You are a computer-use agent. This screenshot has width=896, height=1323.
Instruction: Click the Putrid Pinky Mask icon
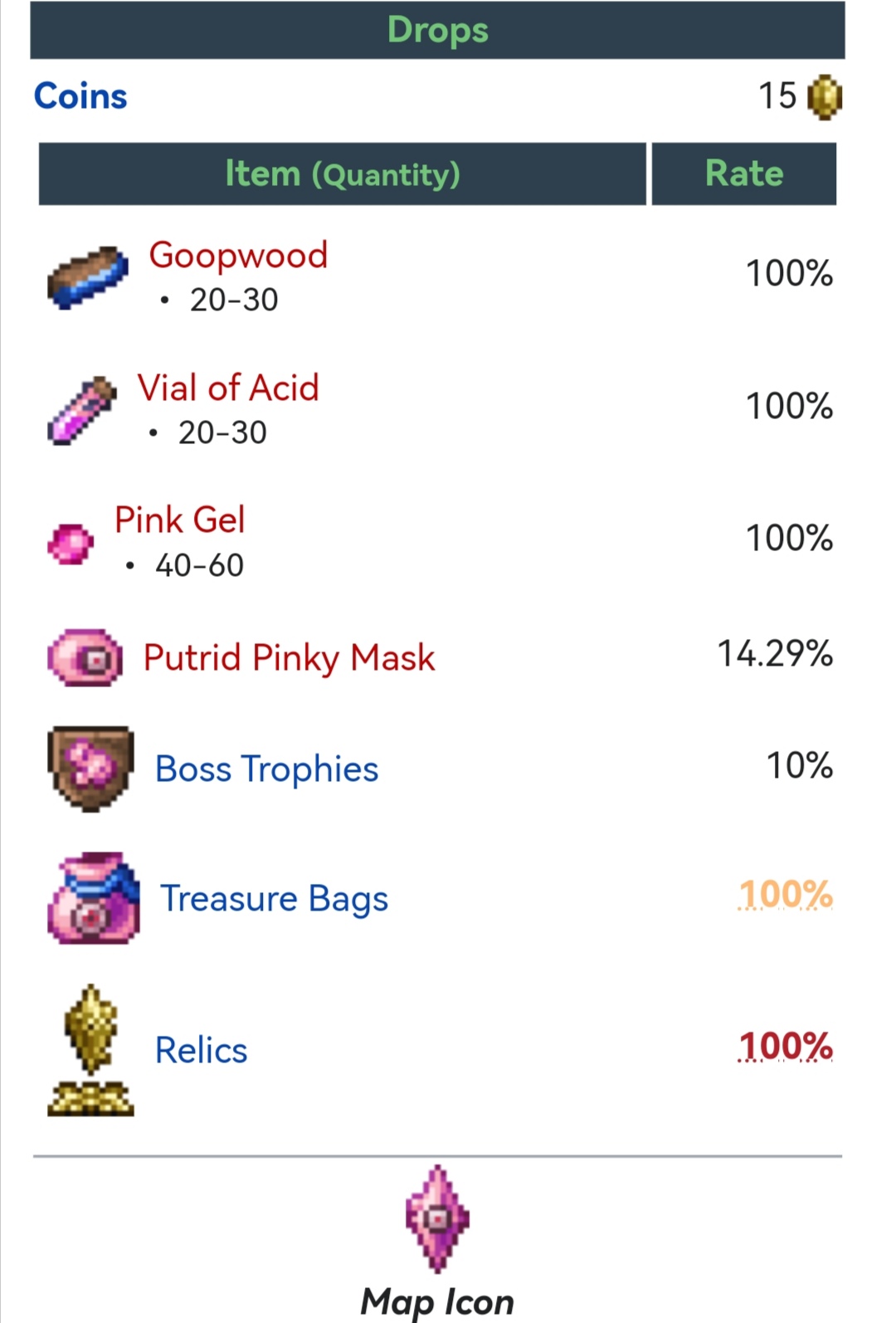(85, 658)
